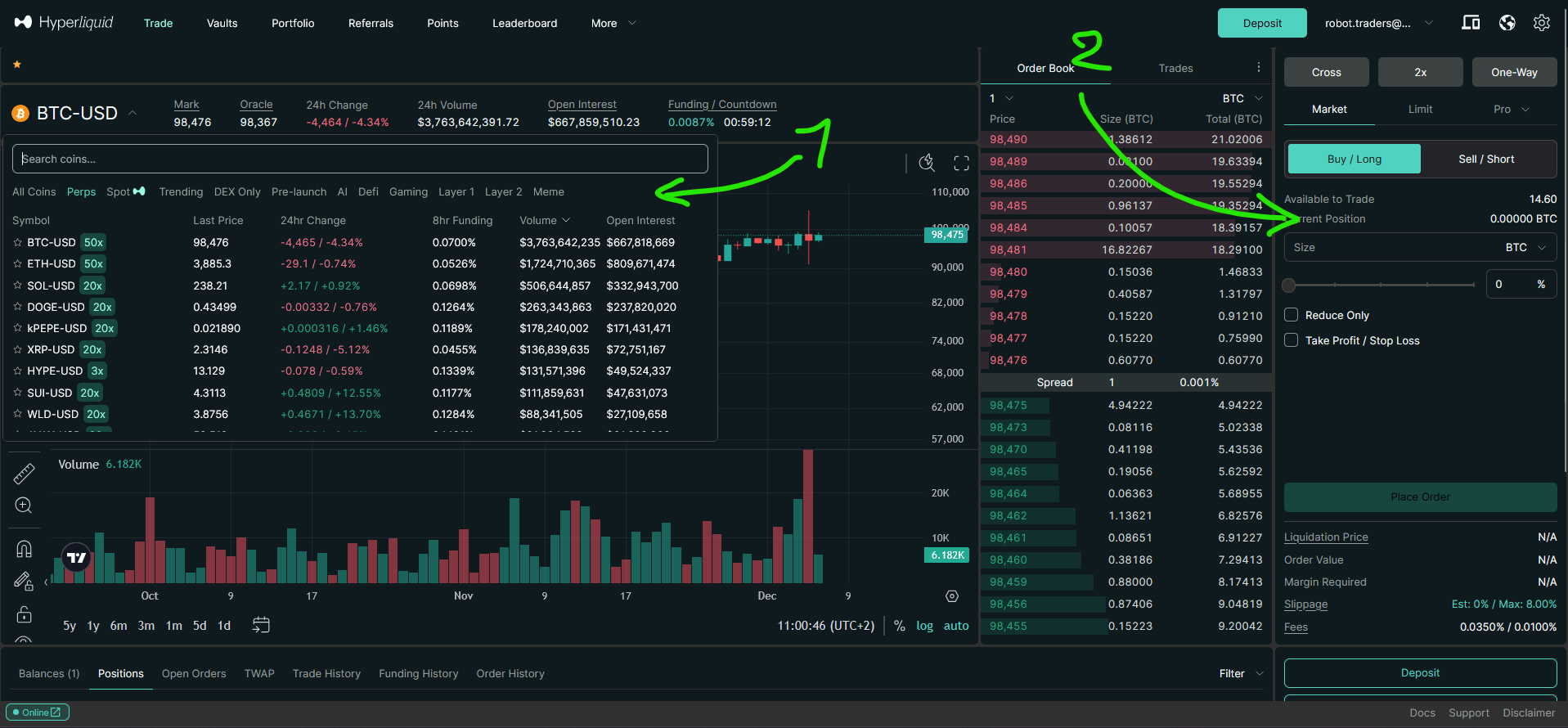Open the chart indicator icon
This screenshot has width=1568, height=728.
[927, 163]
